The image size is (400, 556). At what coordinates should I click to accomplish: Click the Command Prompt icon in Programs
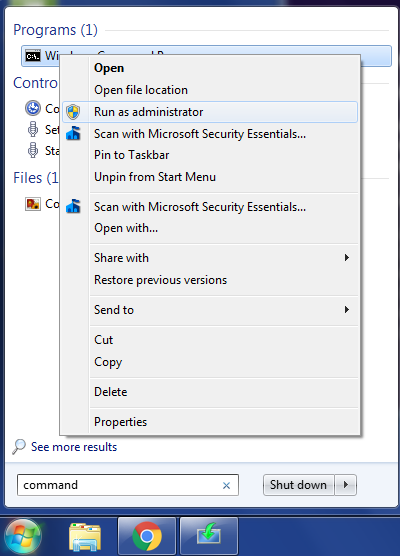click(33, 56)
